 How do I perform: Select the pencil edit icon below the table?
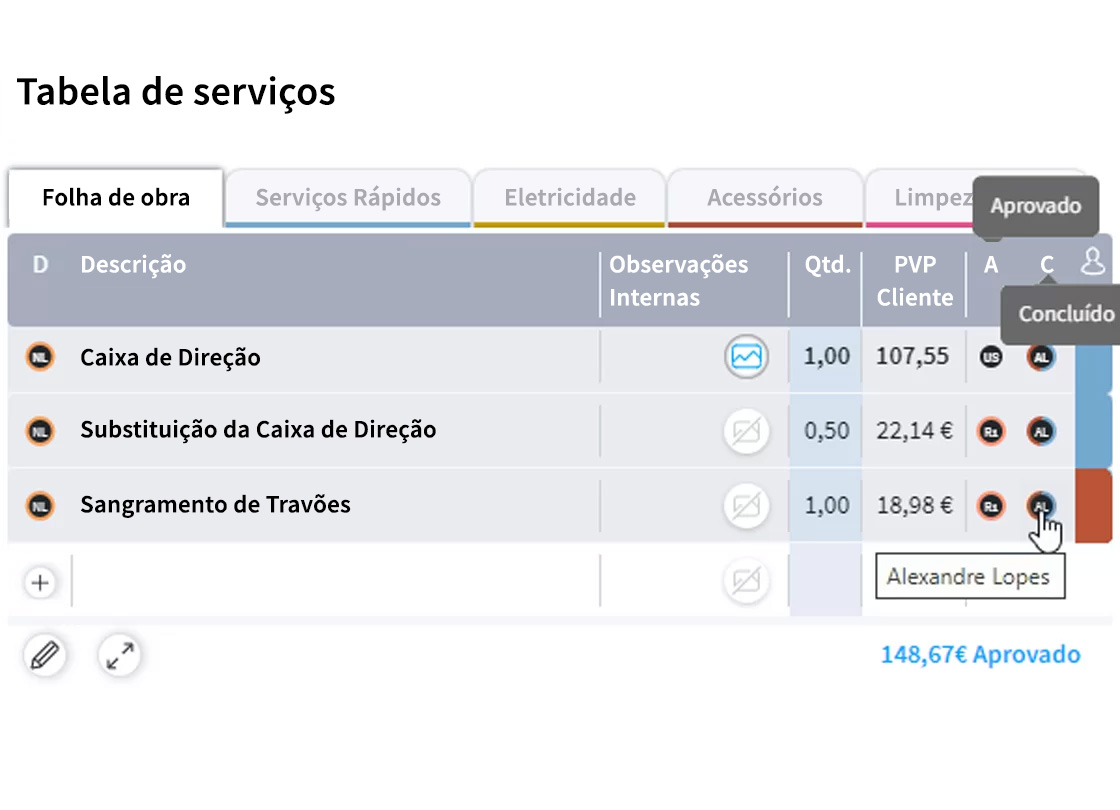coord(44,656)
